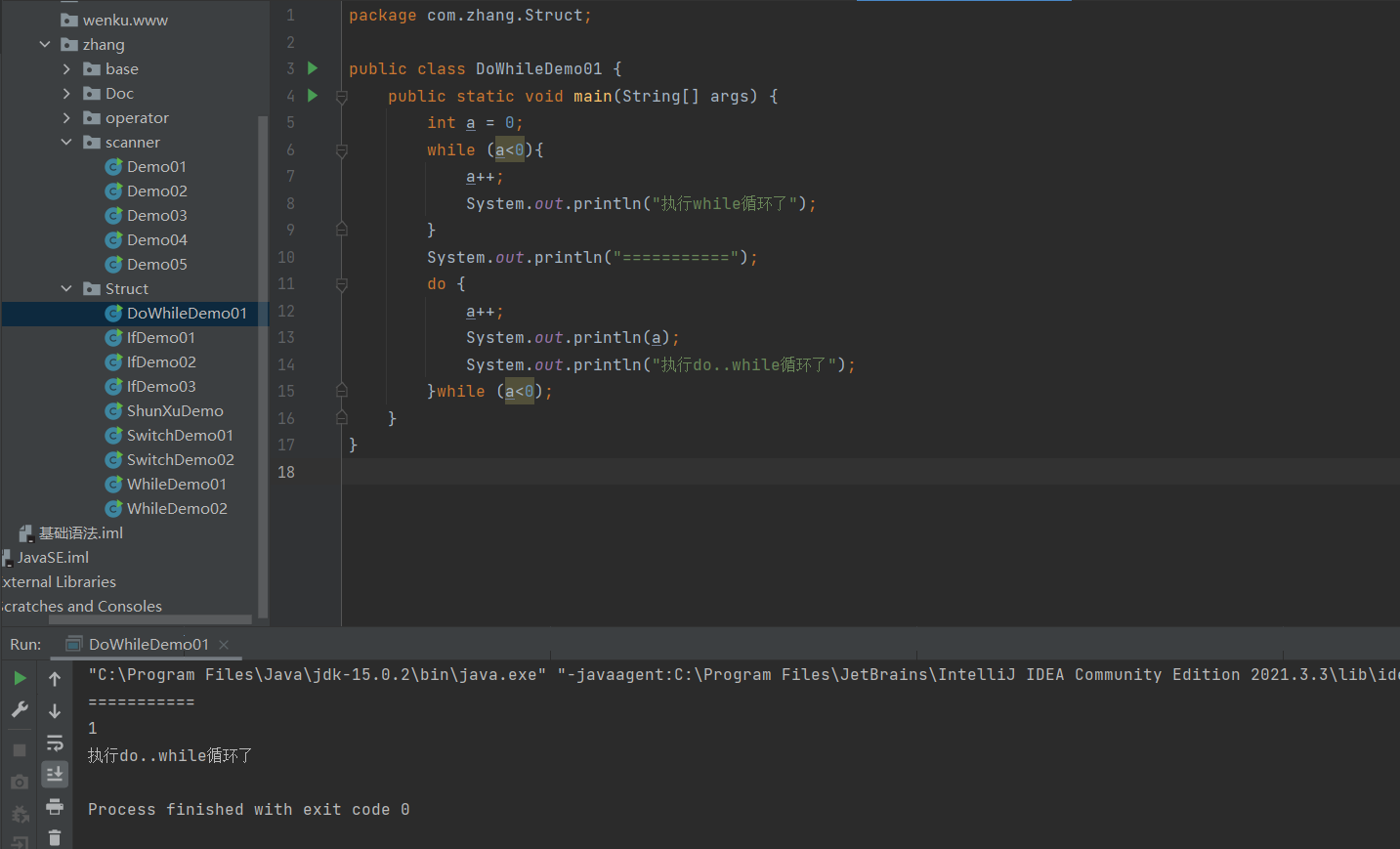Viewport: 1400px width, 849px height.
Task: Run main method from gutter arrow on line 4
Action: [313, 96]
